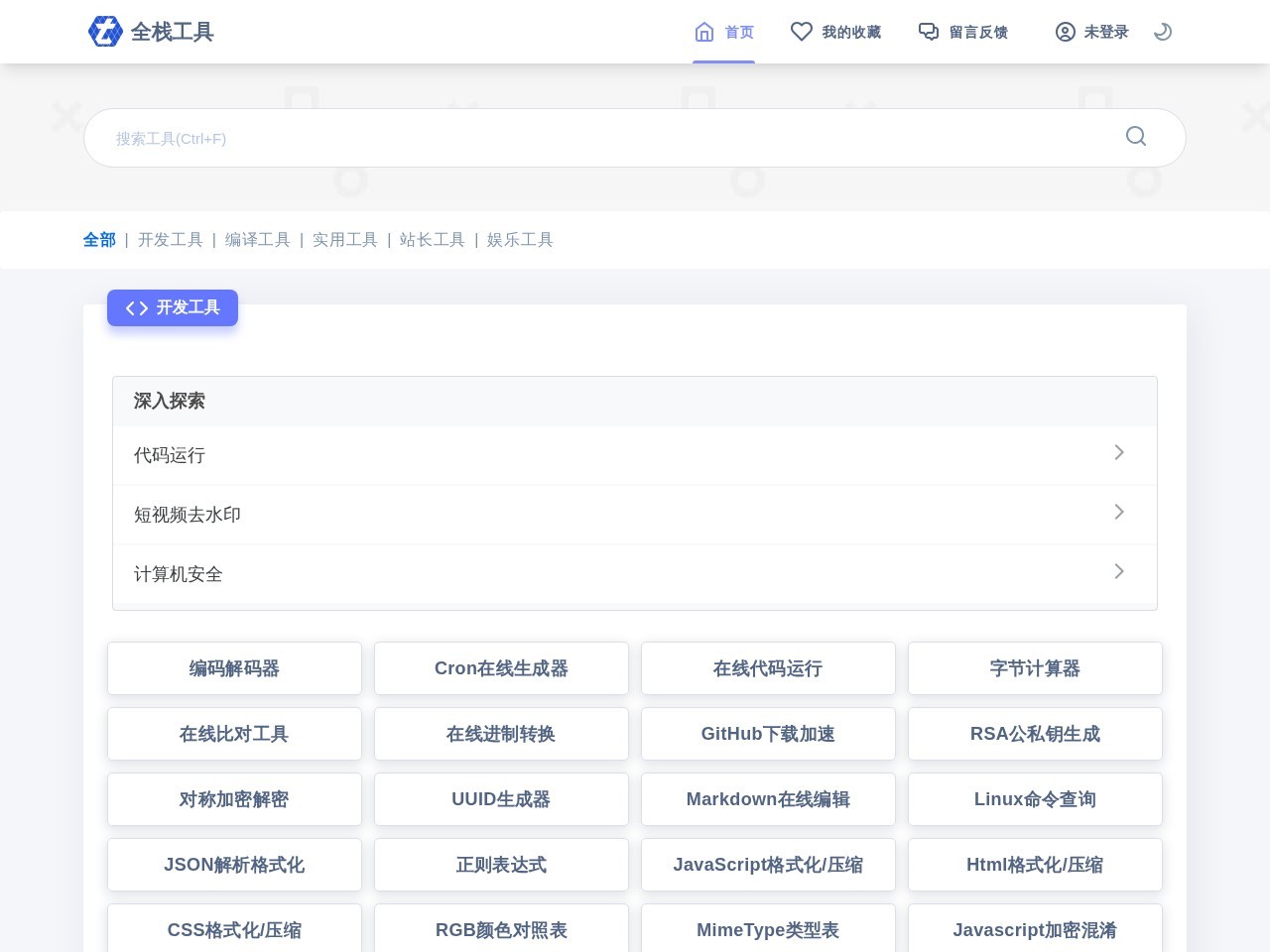Click the search input field
The image size is (1270, 952).
pyautogui.click(x=595, y=138)
